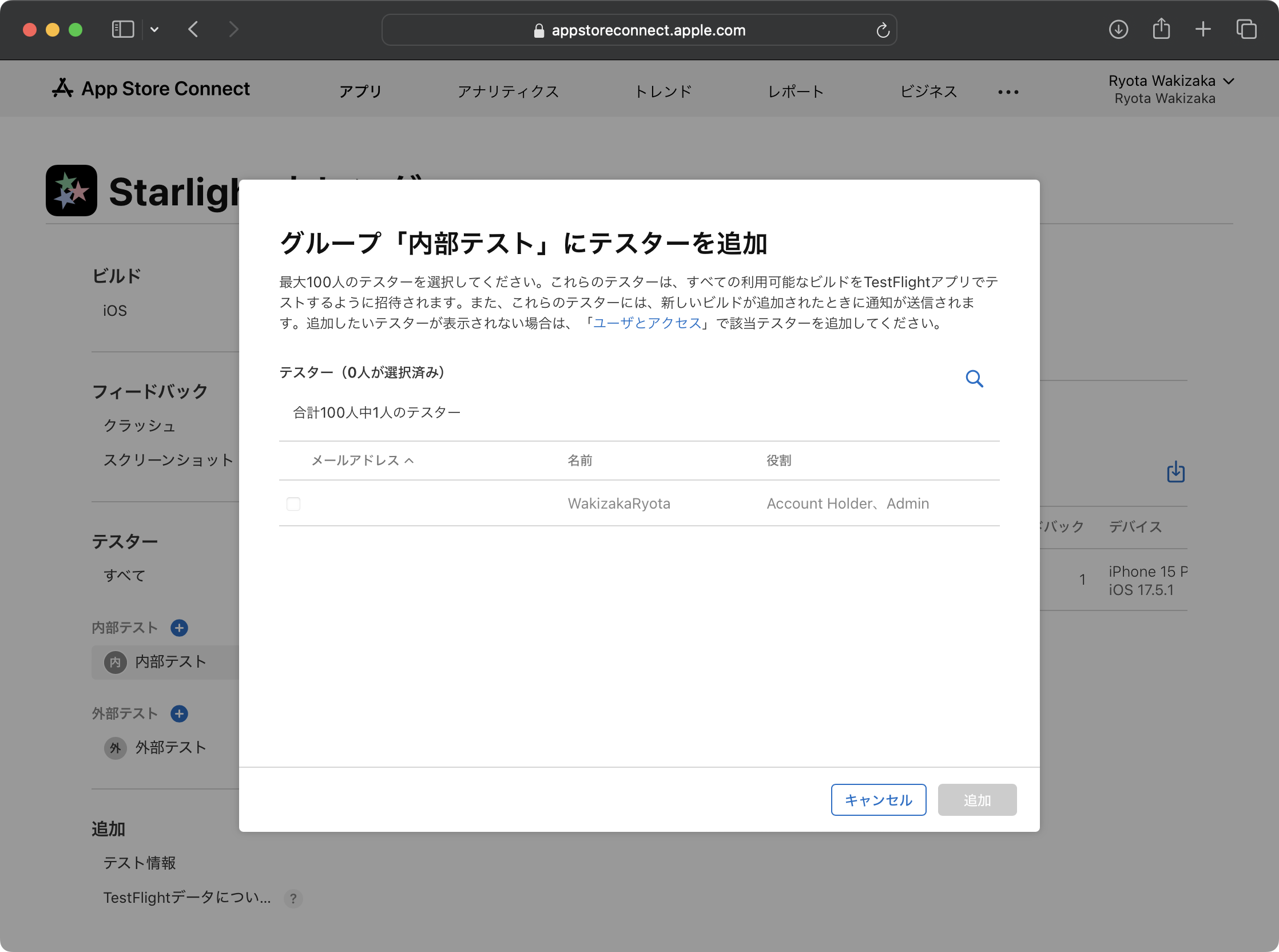Open the ユーザとアクセス link
This screenshot has height=952, width=1279.
pos(647,323)
